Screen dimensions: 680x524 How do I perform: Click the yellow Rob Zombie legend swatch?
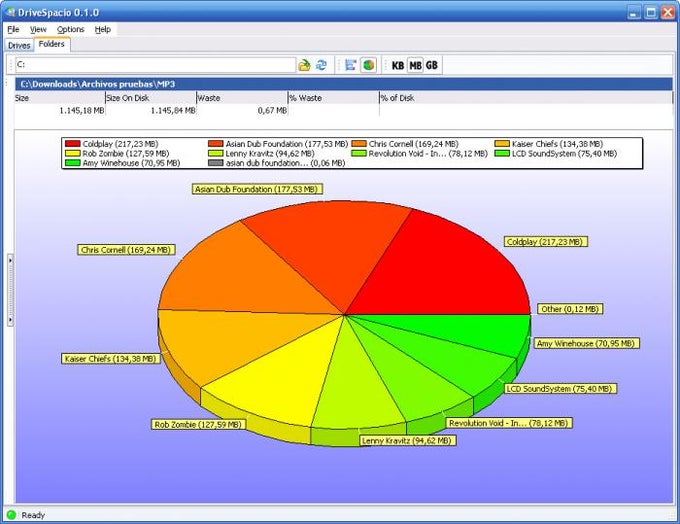click(x=72, y=153)
